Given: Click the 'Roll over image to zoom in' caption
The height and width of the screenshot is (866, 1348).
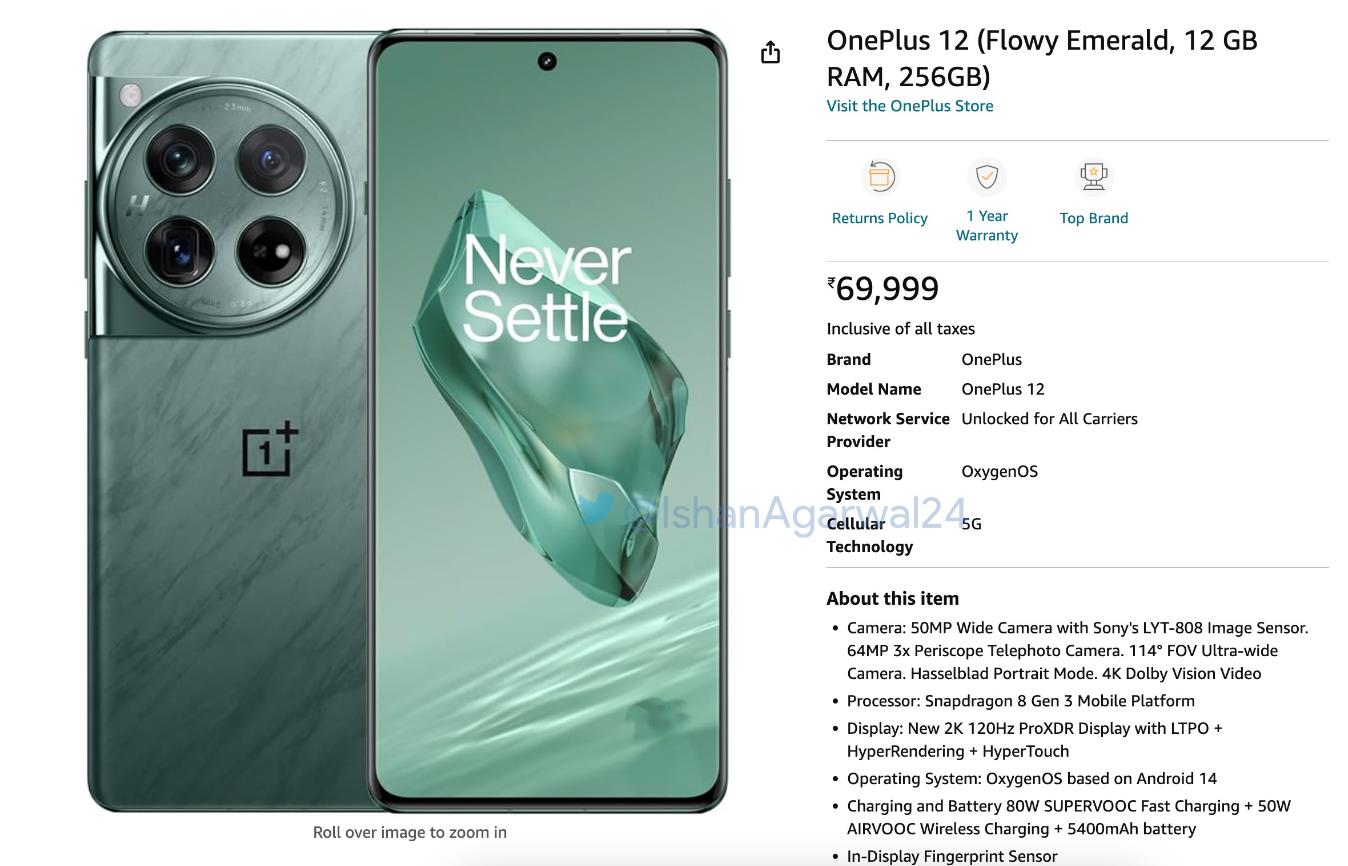Looking at the screenshot, I should pyautogui.click(x=410, y=832).
